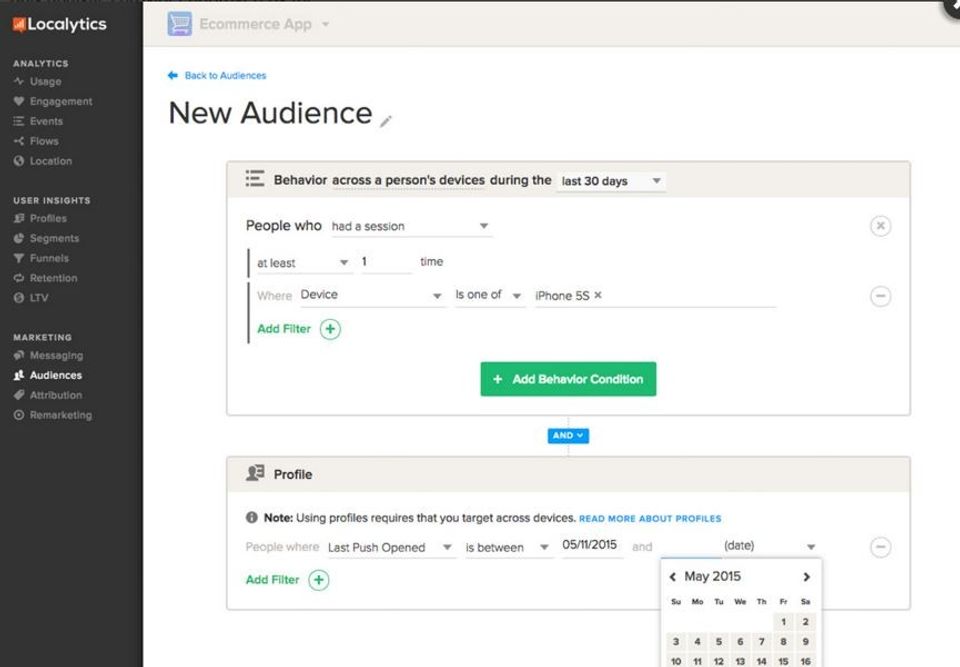Viewport: 960px width, 667px height.
Task: Select May 4 in the calendar
Action: coord(697,642)
